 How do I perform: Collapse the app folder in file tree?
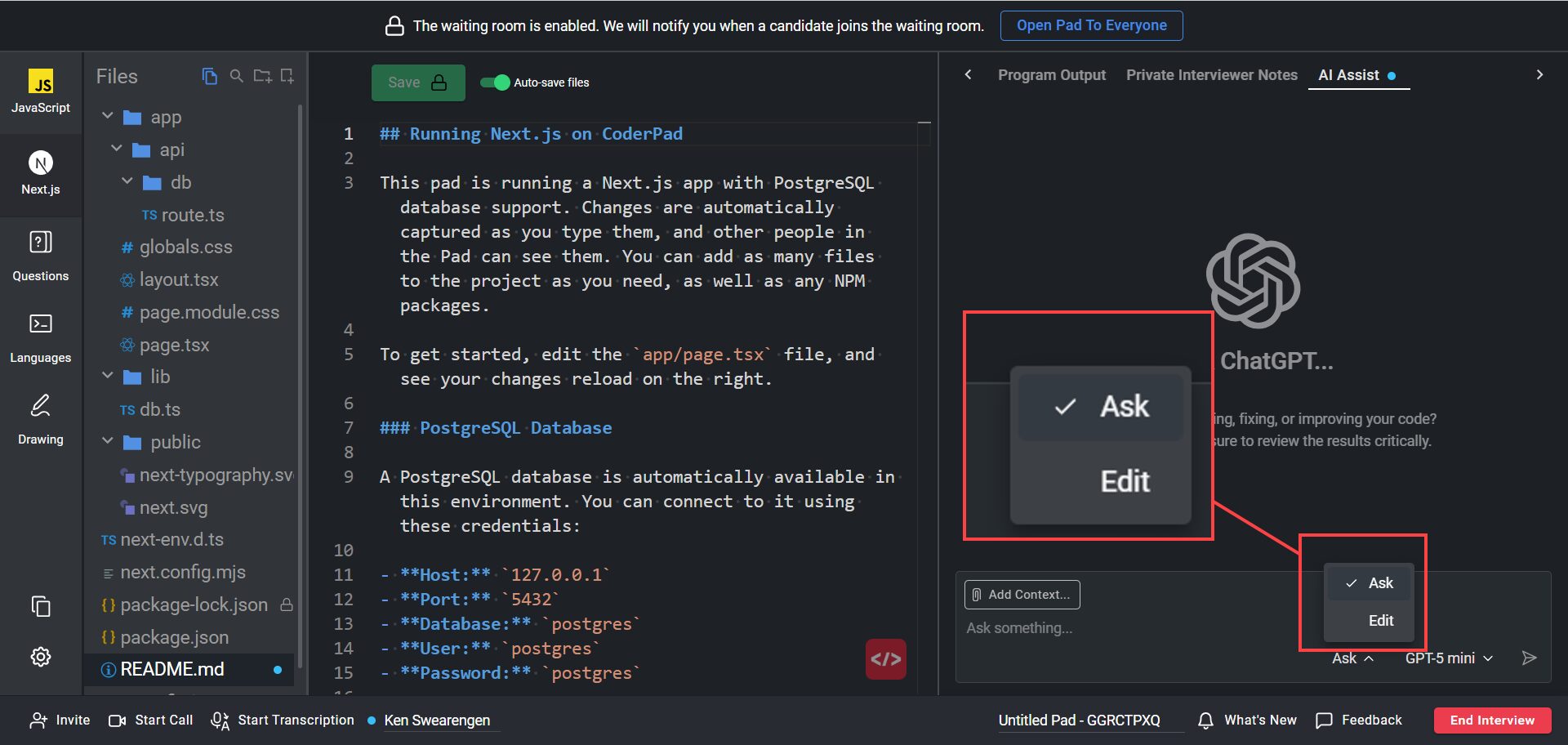[108, 117]
